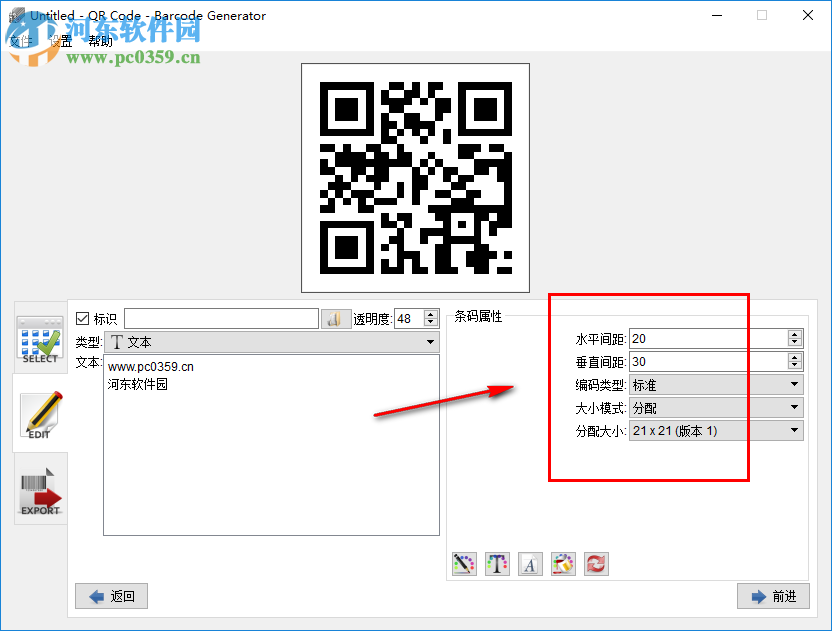Open the font settings icon with letter A

(x=530, y=563)
